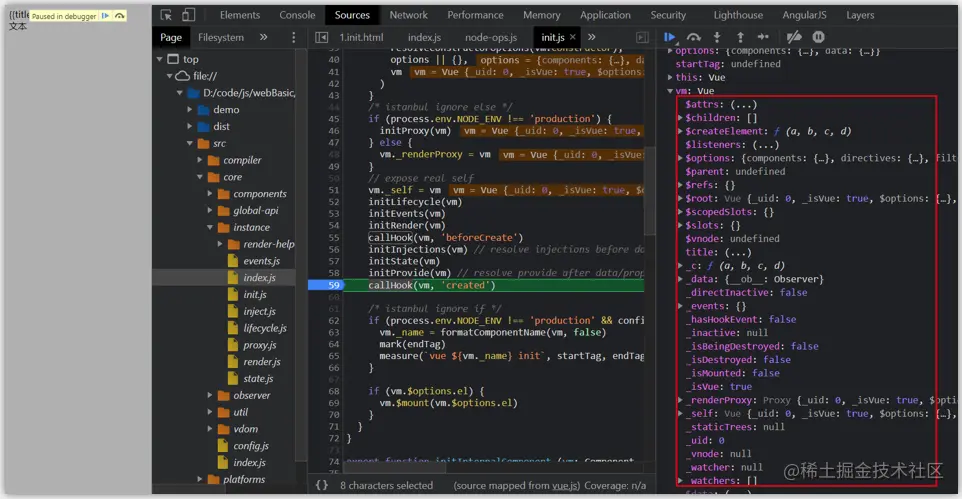Collapse the vm: Vue scope variable

coord(670,91)
